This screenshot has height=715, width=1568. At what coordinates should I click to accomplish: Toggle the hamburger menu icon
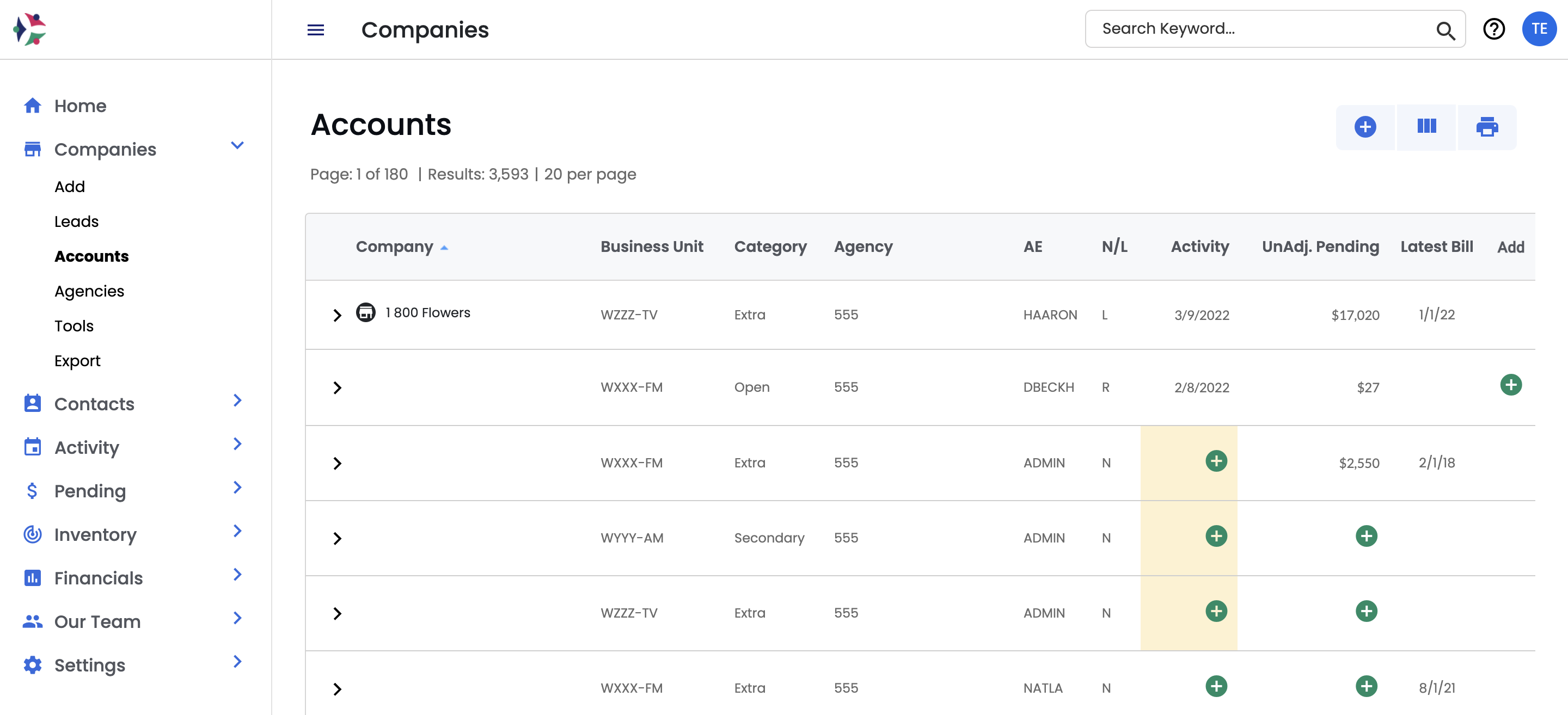(315, 29)
